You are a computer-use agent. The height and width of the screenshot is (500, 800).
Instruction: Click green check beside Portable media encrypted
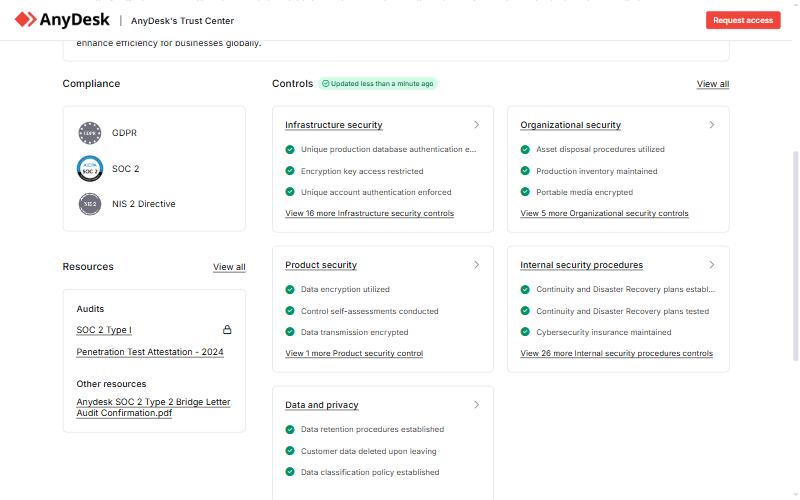point(525,192)
